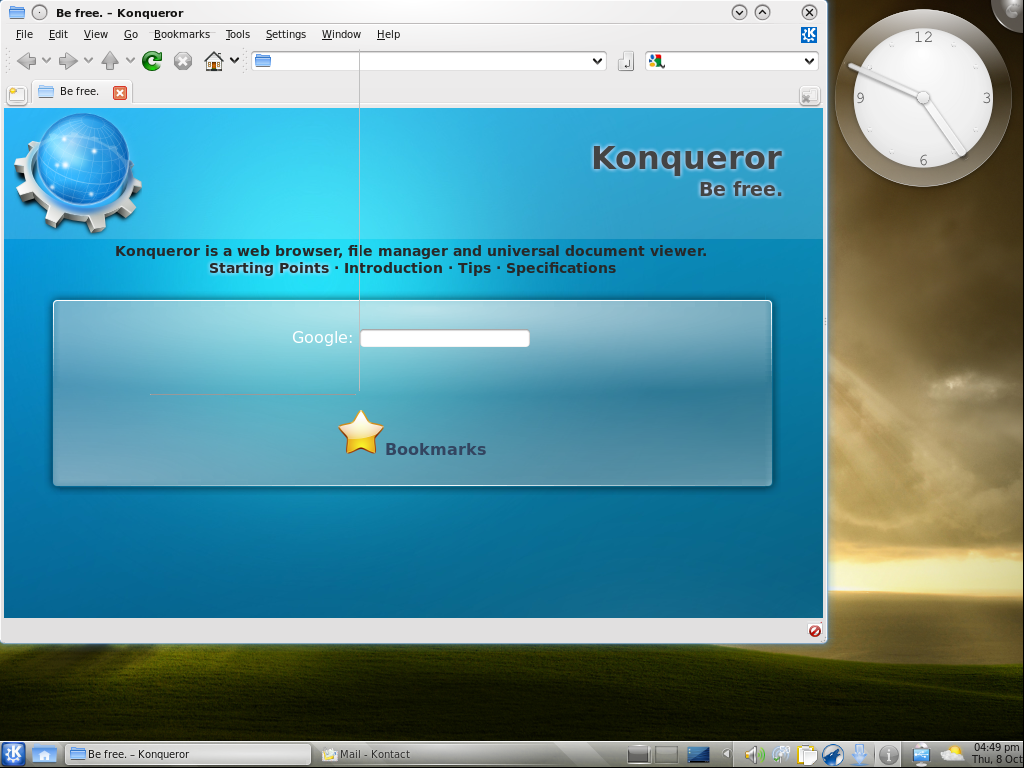Click the Konqueror globe gear logo
Viewport: 1024px width, 768px height.
pyautogui.click(x=78, y=170)
